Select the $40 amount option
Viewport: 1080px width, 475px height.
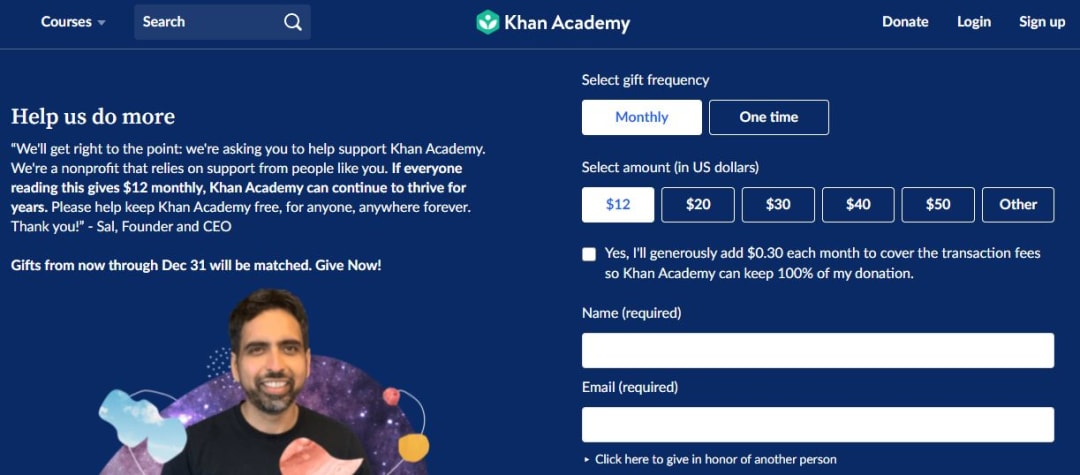tap(858, 204)
